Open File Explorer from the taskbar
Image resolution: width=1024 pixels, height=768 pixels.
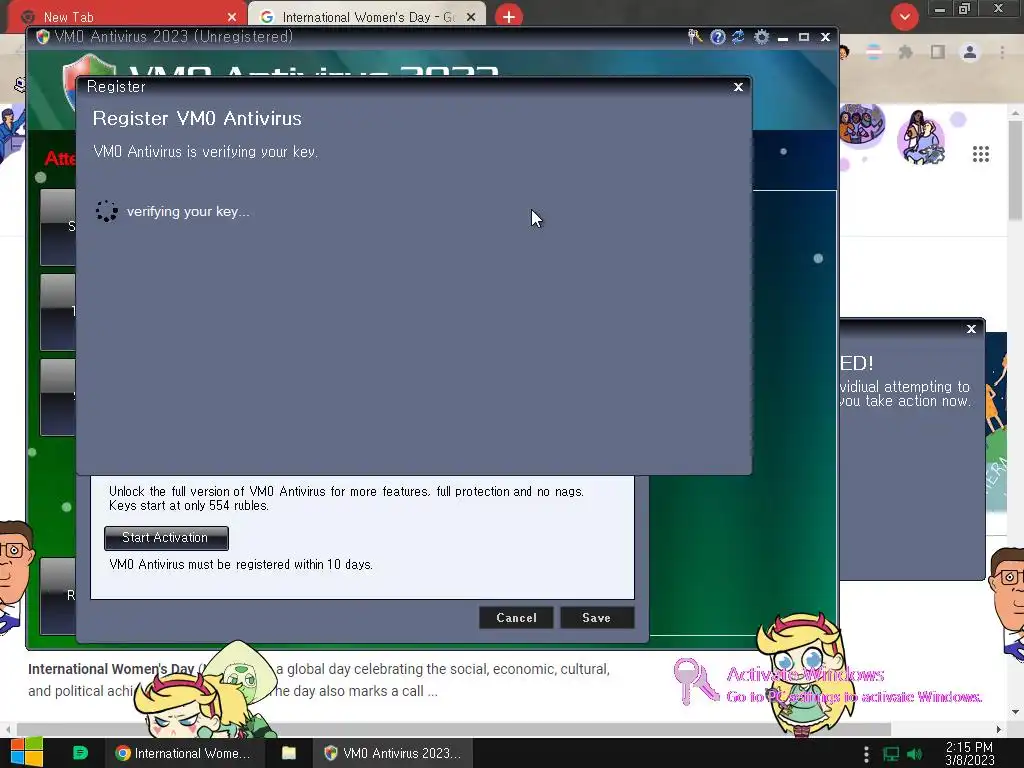point(289,753)
